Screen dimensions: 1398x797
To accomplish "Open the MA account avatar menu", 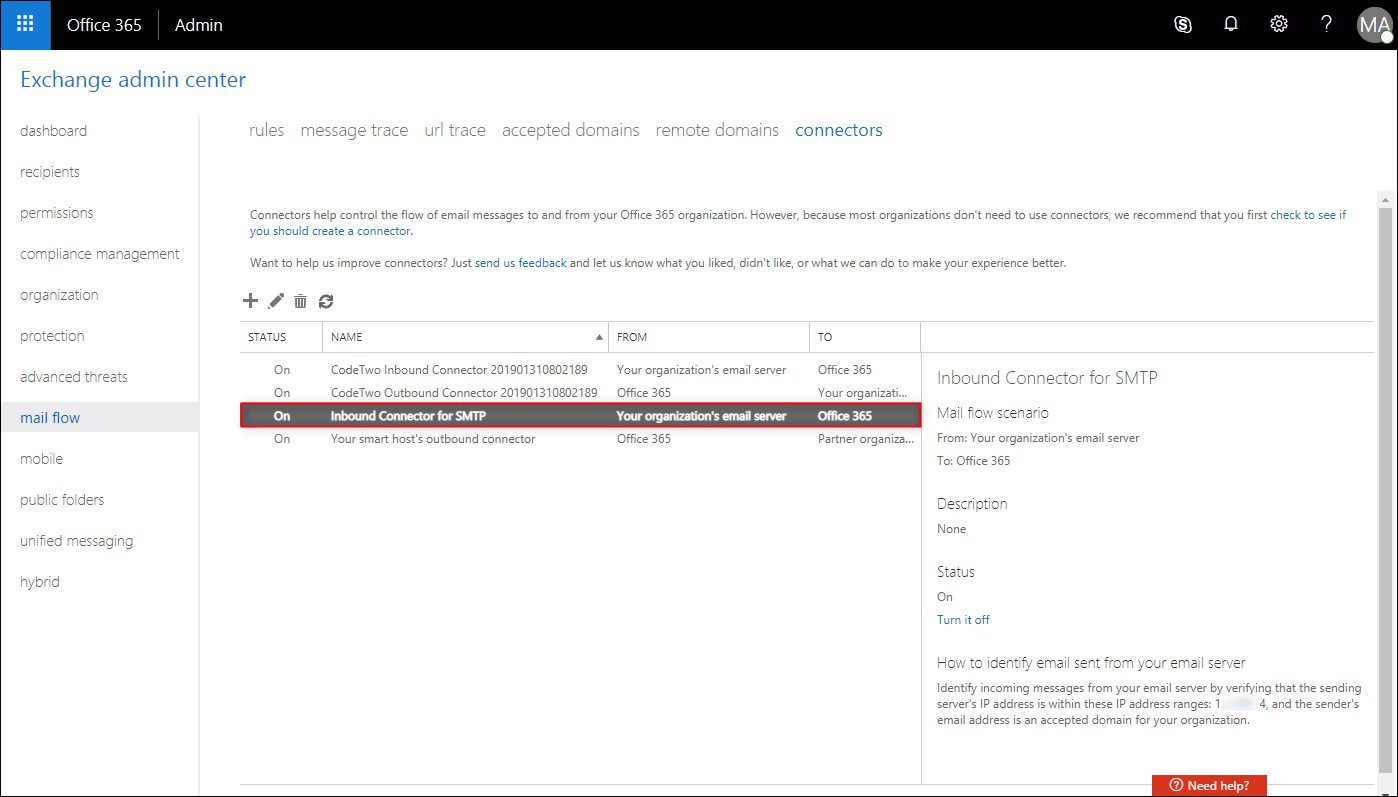I will tap(1374, 25).
